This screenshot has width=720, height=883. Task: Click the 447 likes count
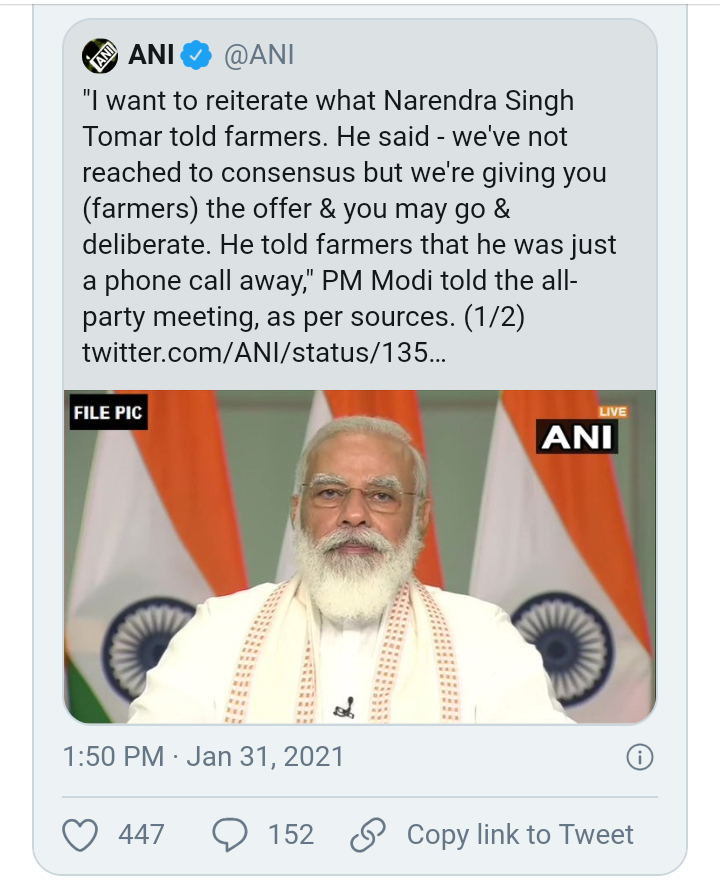(x=141, y=834)
